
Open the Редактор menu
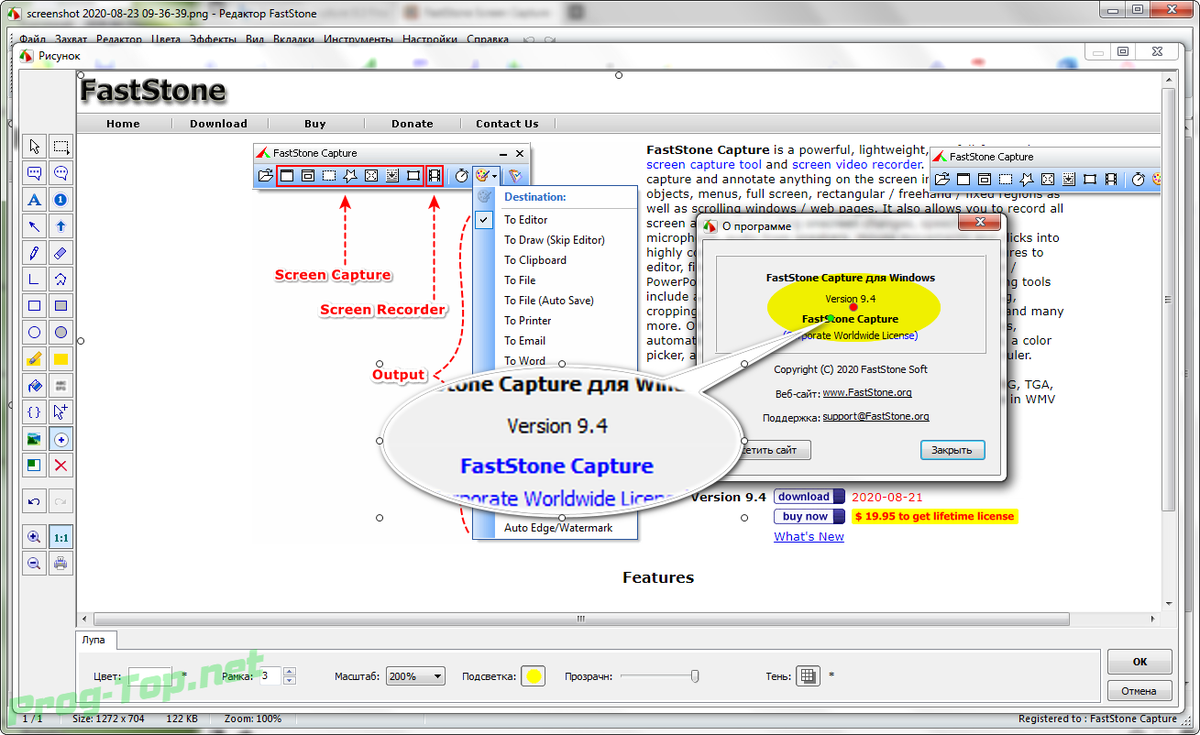click(x=120, y=40)
